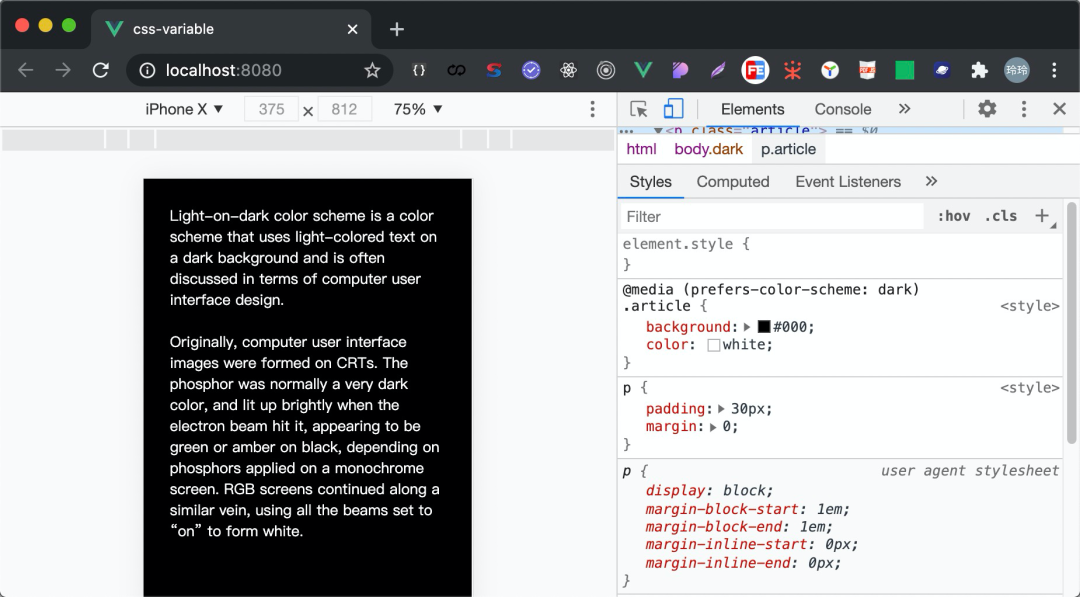Select html in the breadcrumb

coord(641,149)
